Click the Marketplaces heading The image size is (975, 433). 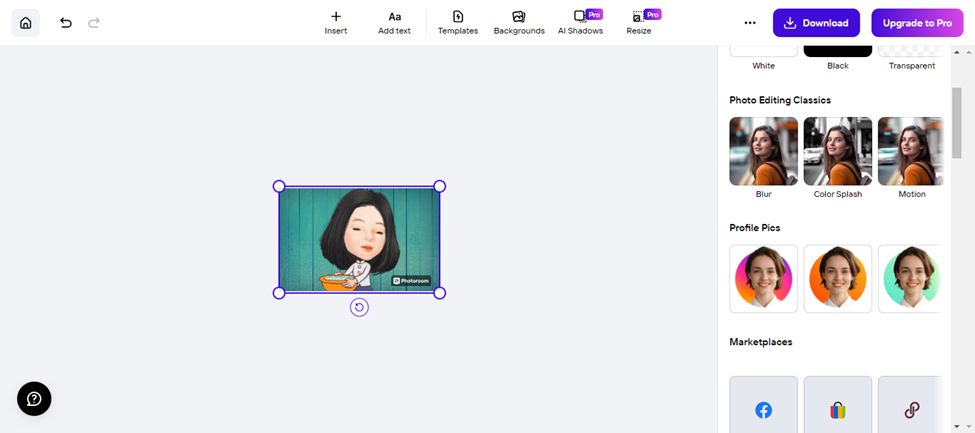[x=760, y=342]
